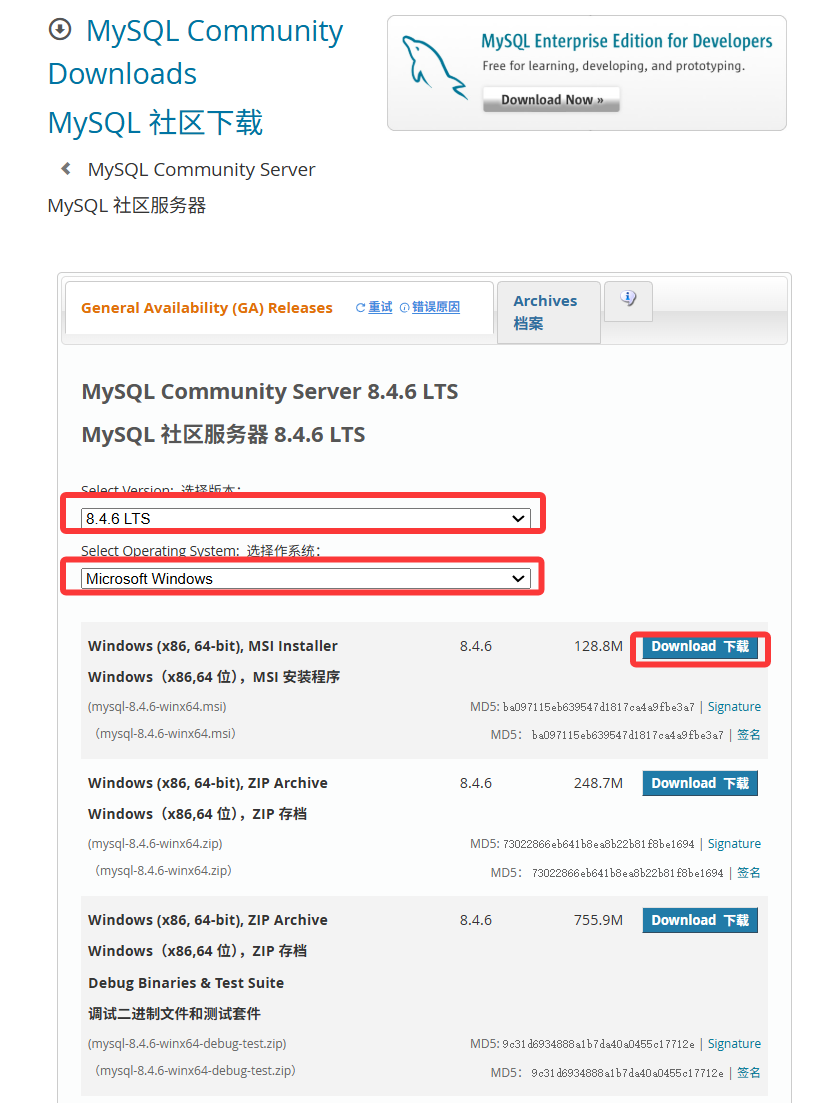The height and width of the screenshot is (1103, 819).
Task: Click the heading MySQL 社区服务器 8.4.6 LTS
Action: click(223, 434)
